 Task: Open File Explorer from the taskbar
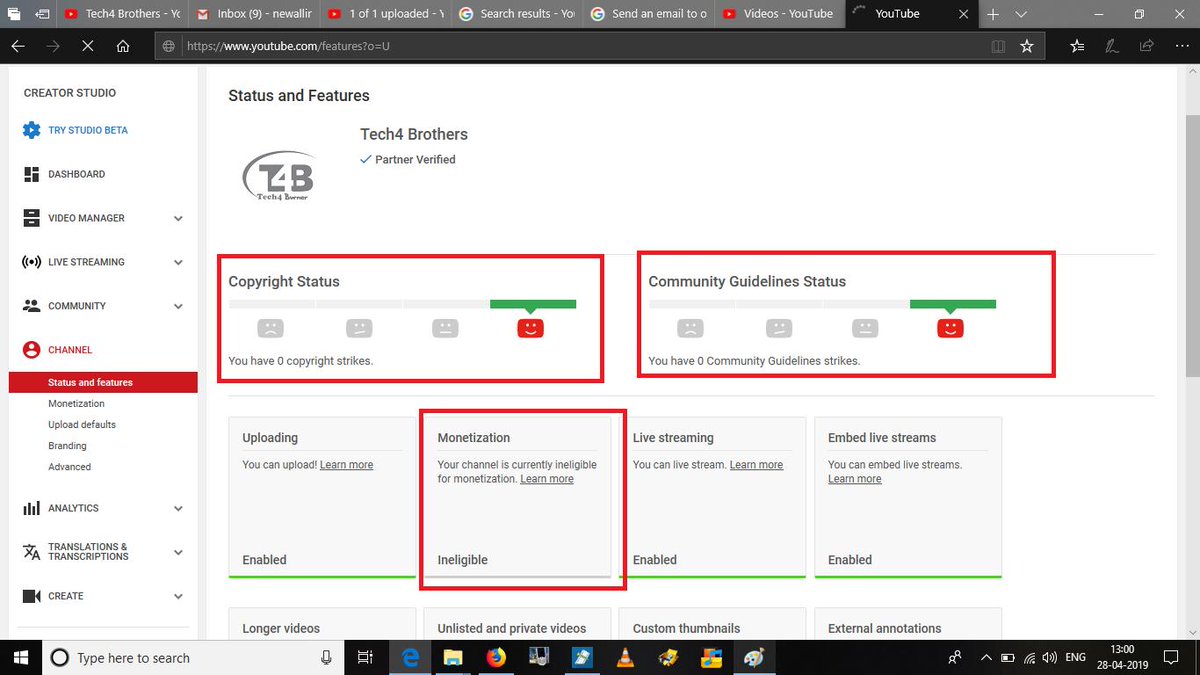pos(453,657)
